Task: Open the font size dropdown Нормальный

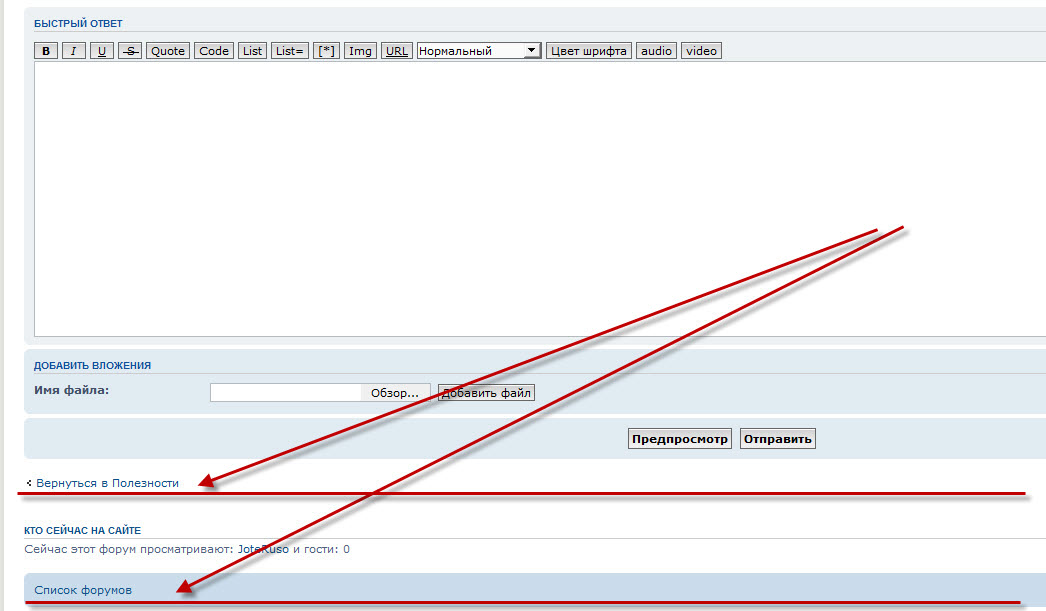Action: [x=478, y=51]
